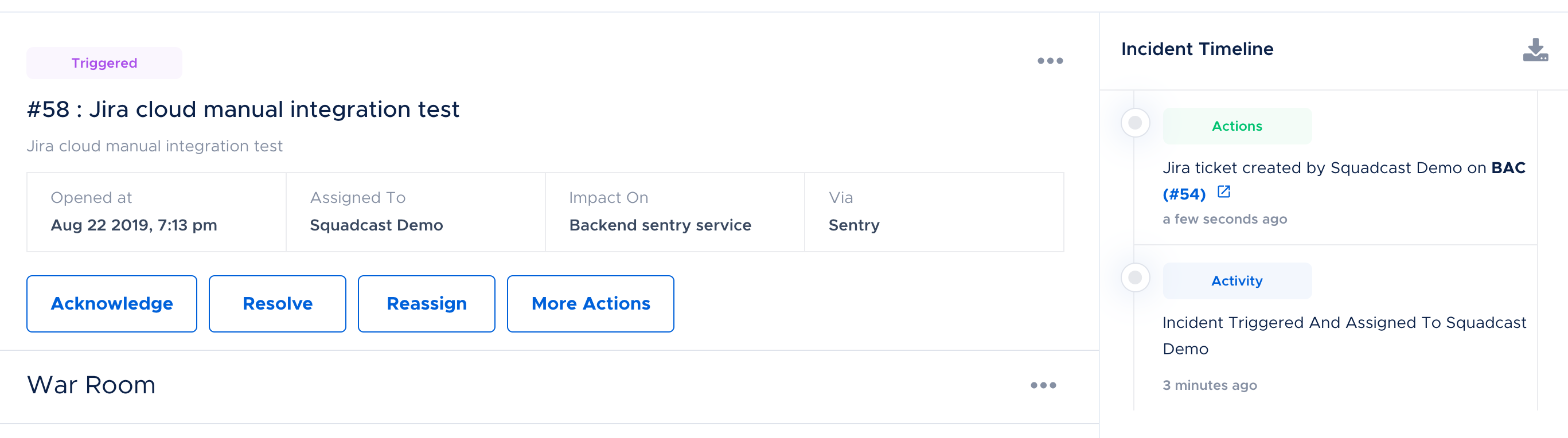
Task: Select the green Actions timeline tag
Action: click(x=1237, y=126)
